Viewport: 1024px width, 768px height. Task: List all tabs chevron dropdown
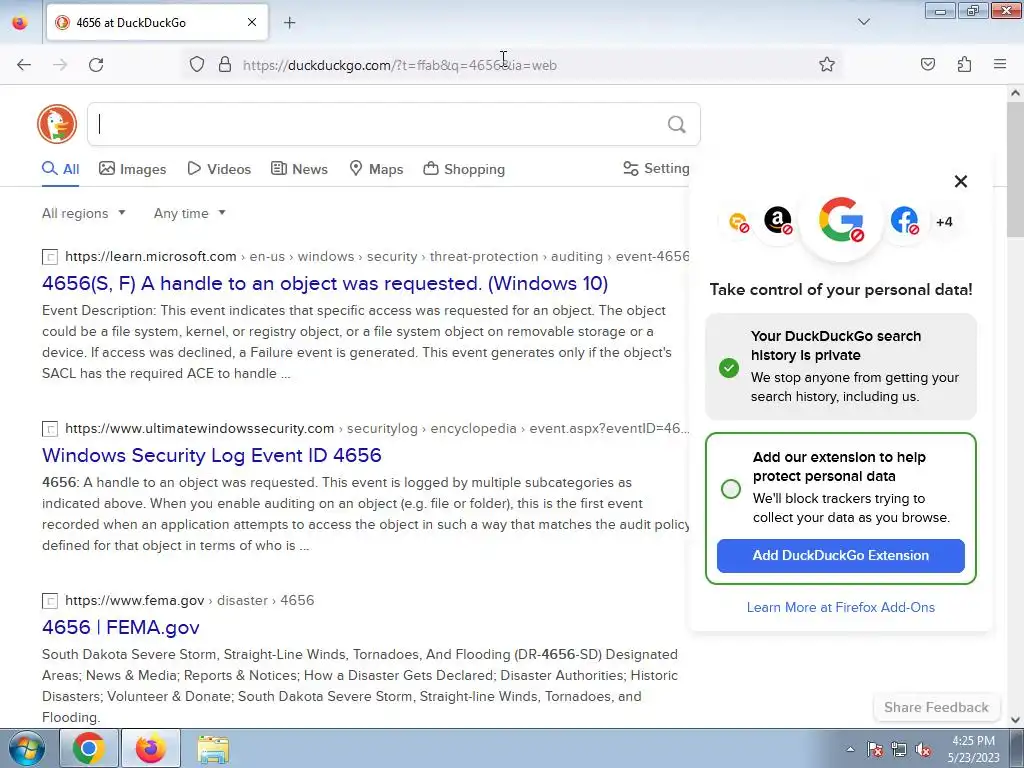coord(863,22)
